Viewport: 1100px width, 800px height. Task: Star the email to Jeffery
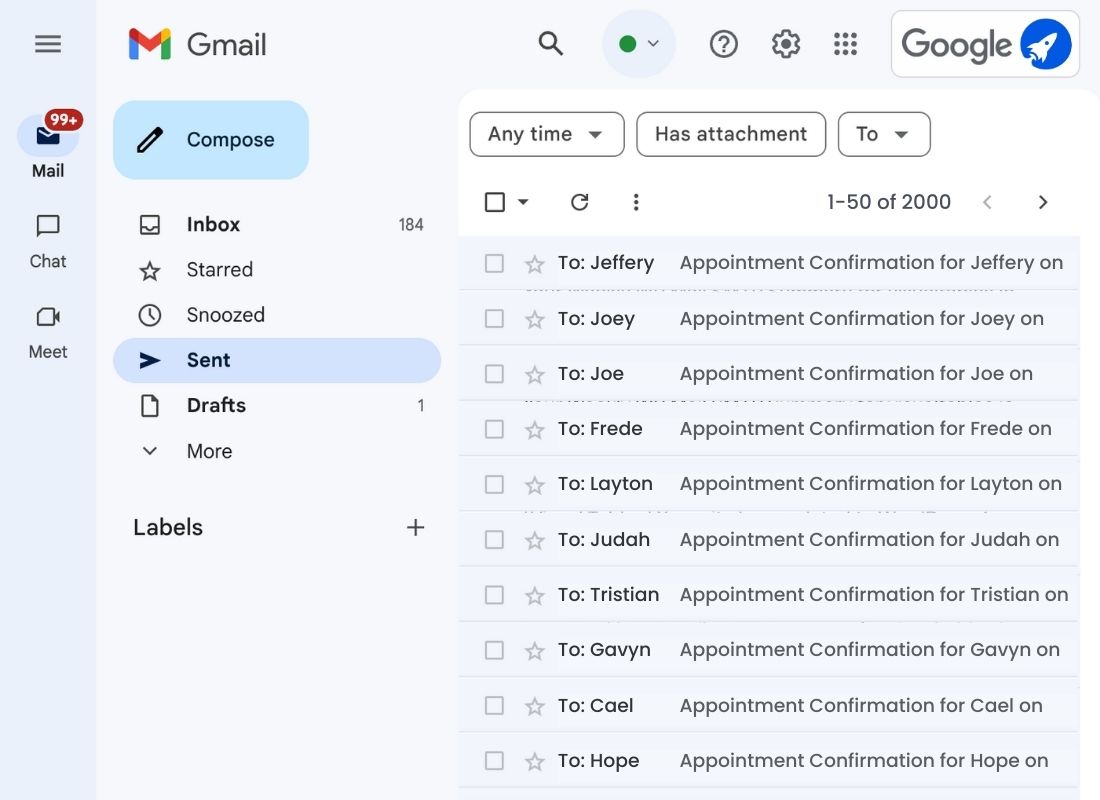coord(534,262)
